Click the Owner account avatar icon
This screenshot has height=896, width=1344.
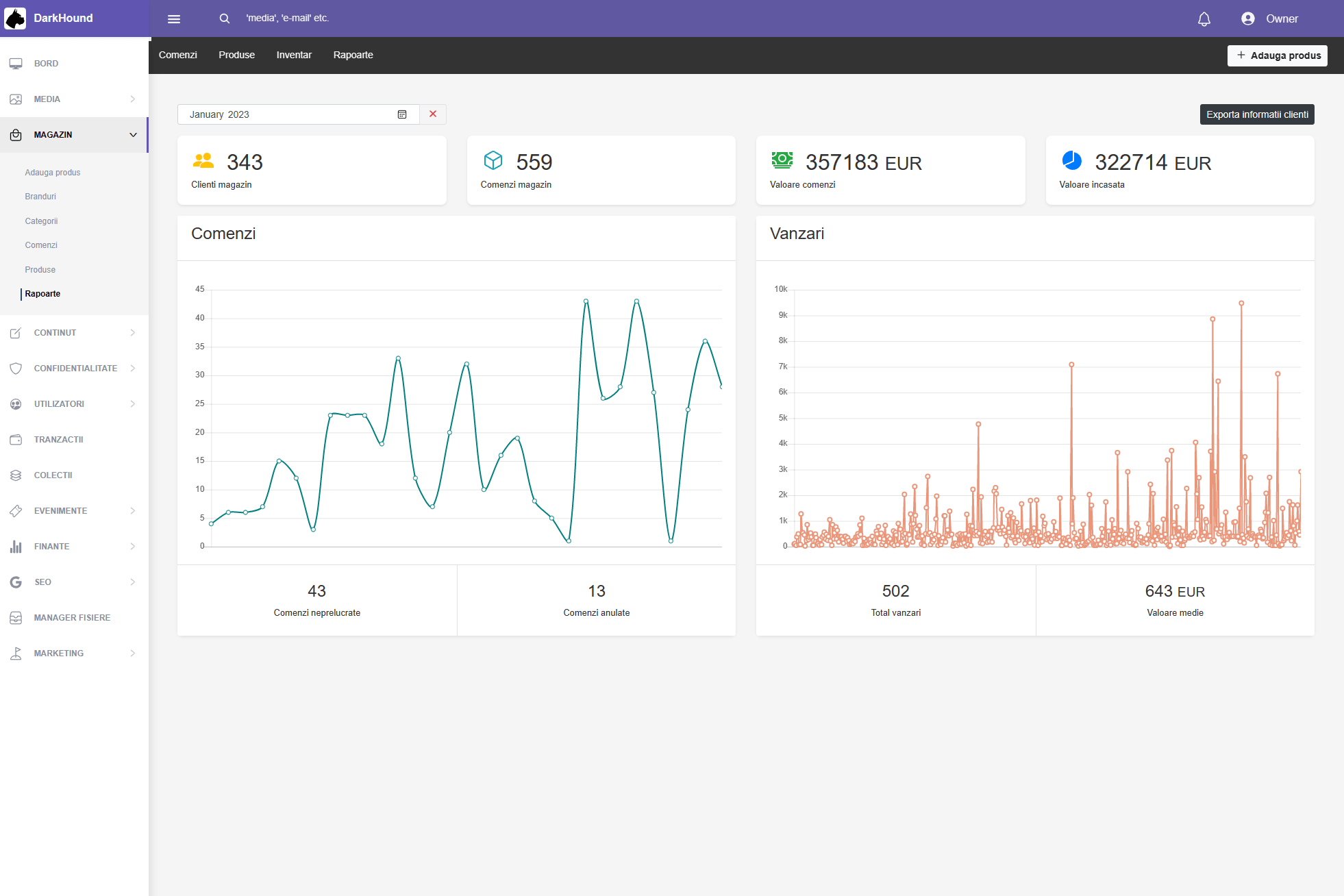pos(1247,18)
